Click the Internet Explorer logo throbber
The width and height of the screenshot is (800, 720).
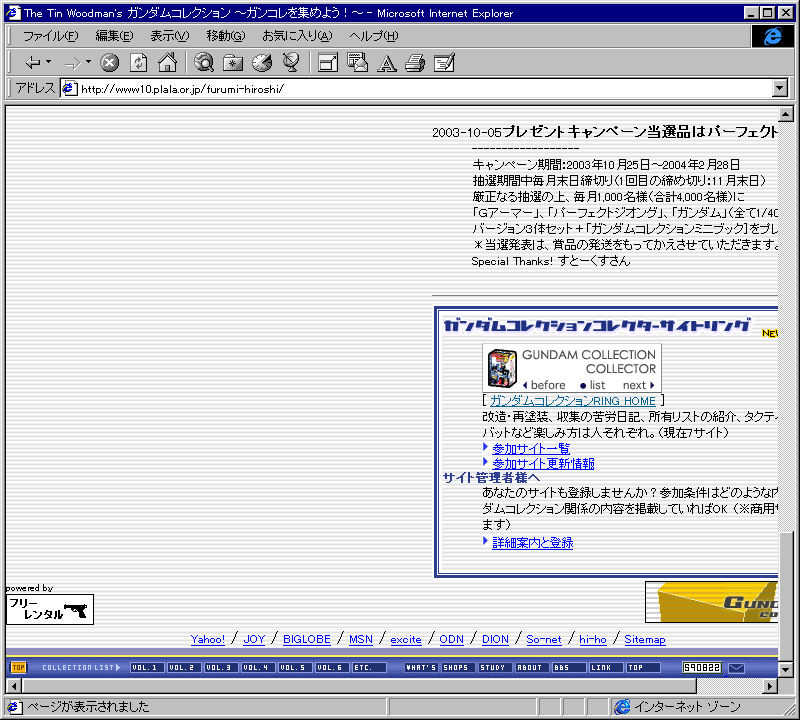(x=772, y=36)
